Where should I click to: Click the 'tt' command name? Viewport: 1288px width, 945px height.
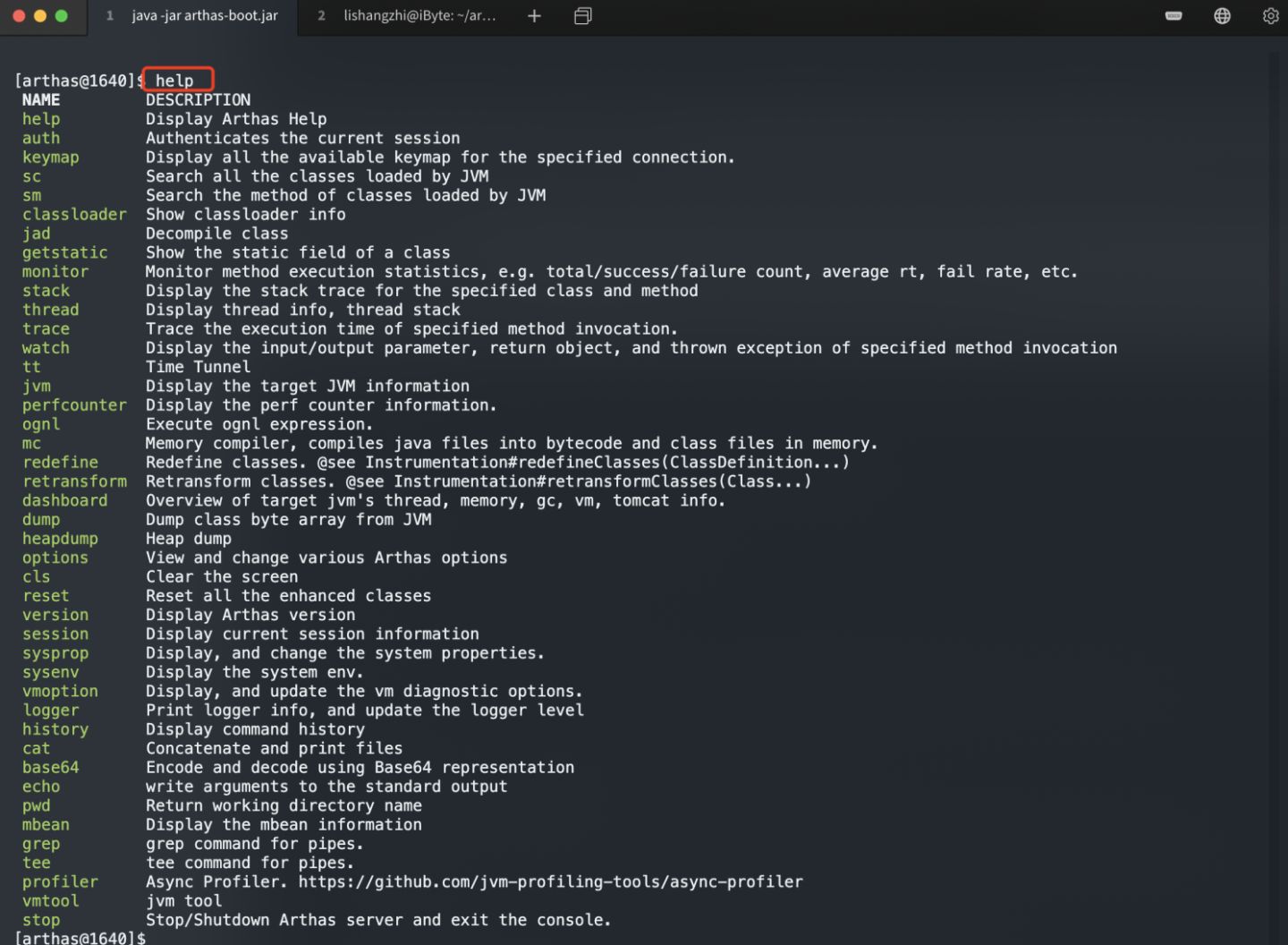pos(31,367)
